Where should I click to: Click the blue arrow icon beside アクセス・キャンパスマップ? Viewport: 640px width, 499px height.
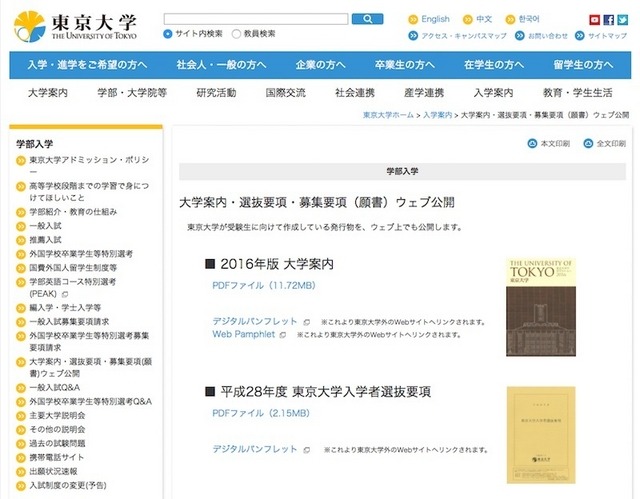tap(413, 36)
